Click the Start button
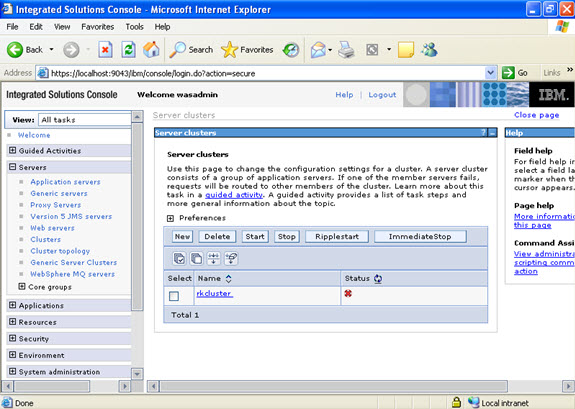The image size is (575, 409). 255,237
